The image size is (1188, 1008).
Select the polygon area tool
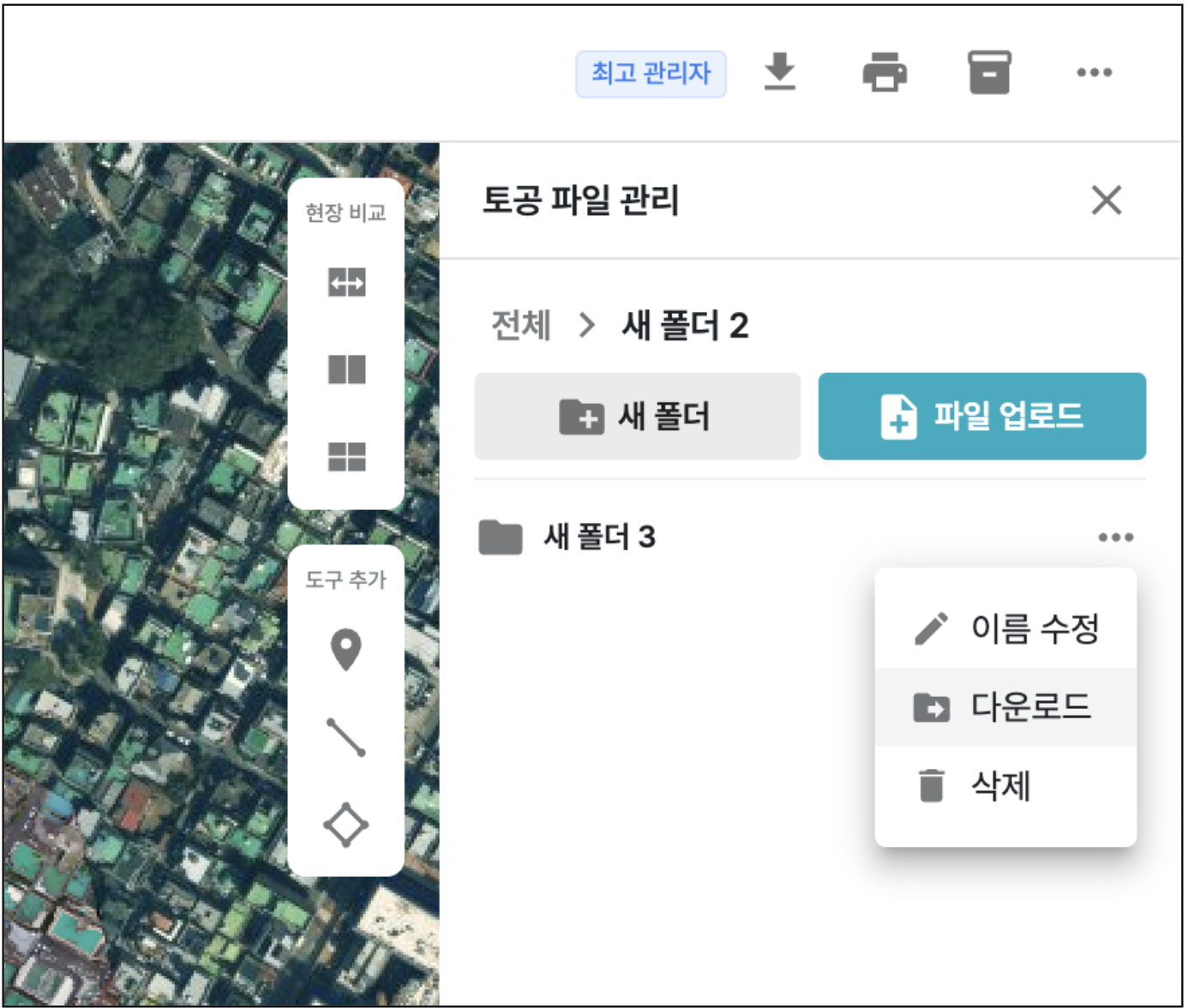(346, 825)
